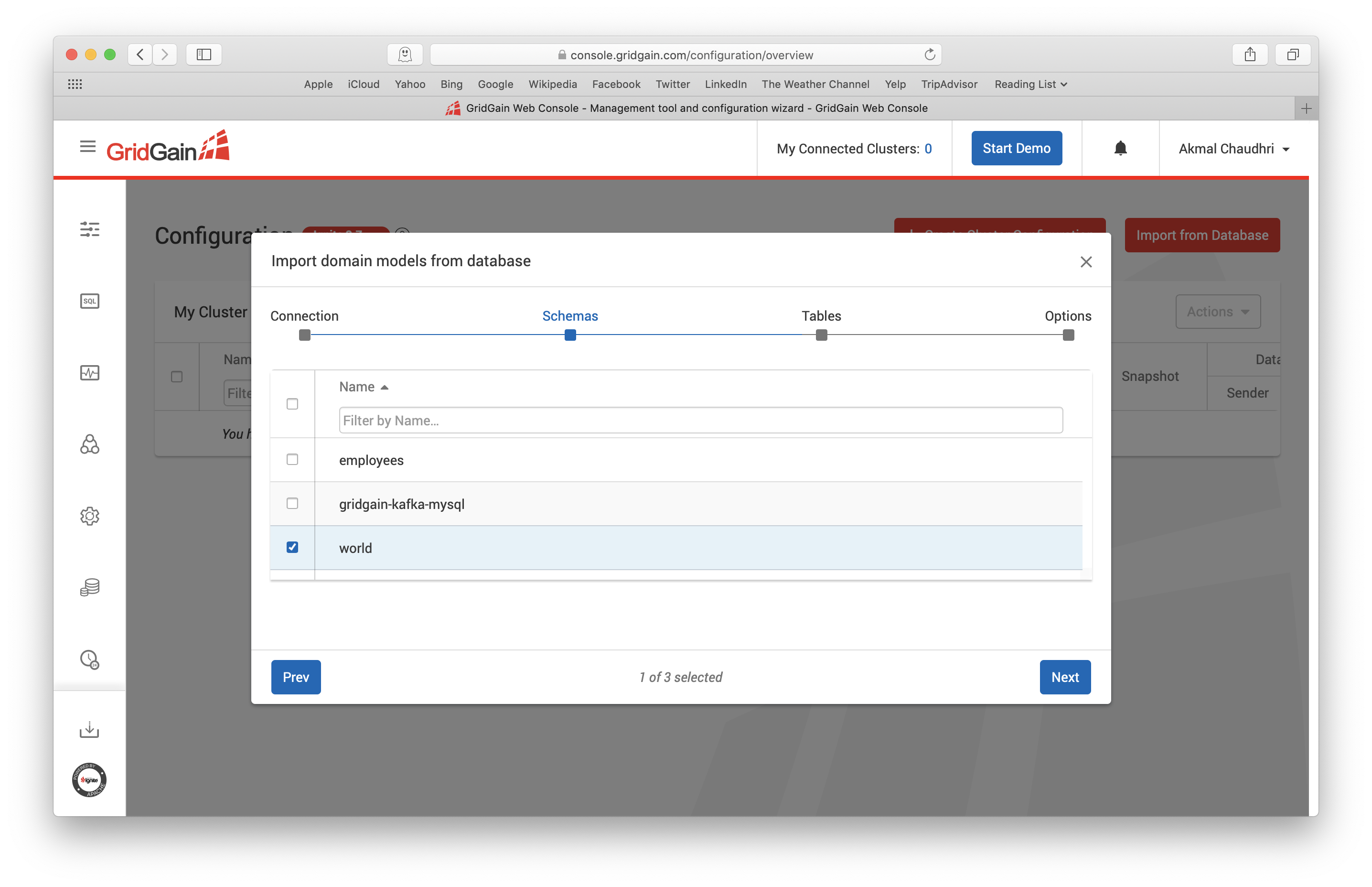Click the cluster topology icon in sidebar

pyautogui.click(x=90, y=444)
